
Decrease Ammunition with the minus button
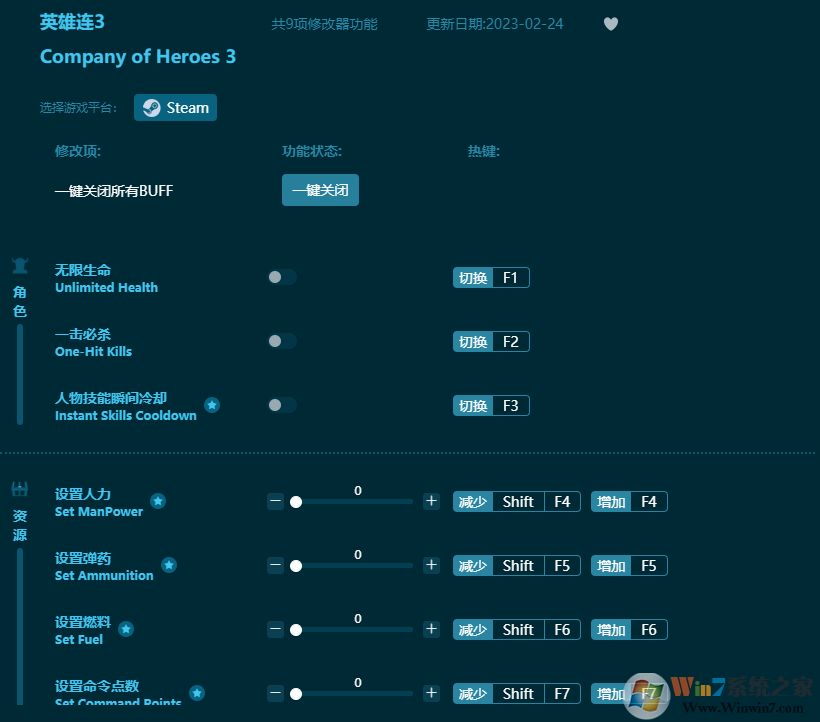(276, 565)
